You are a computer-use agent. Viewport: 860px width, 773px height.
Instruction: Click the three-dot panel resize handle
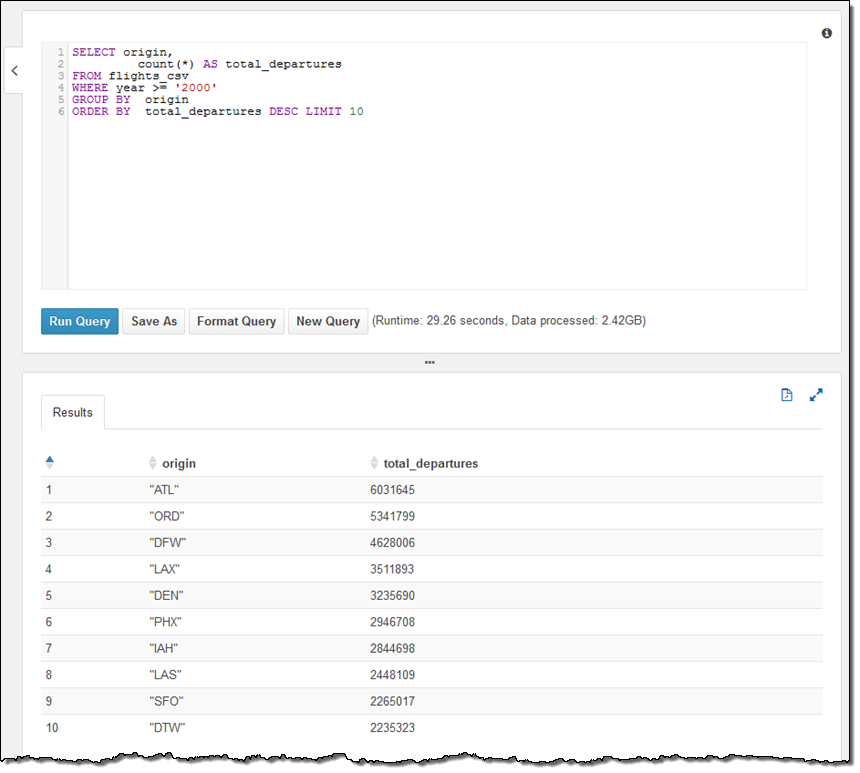pyautogui.click(x=430, y=362)
